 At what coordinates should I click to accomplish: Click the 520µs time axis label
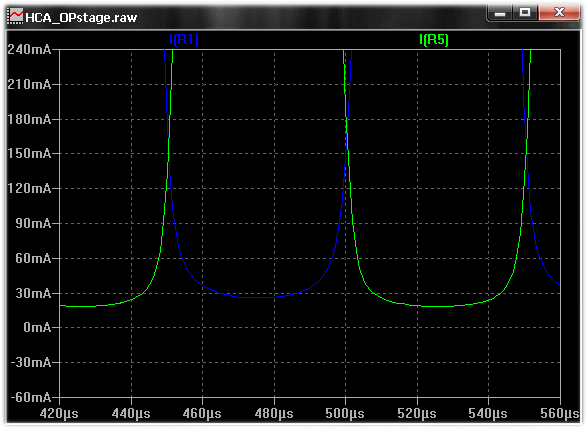pos(417,414)
